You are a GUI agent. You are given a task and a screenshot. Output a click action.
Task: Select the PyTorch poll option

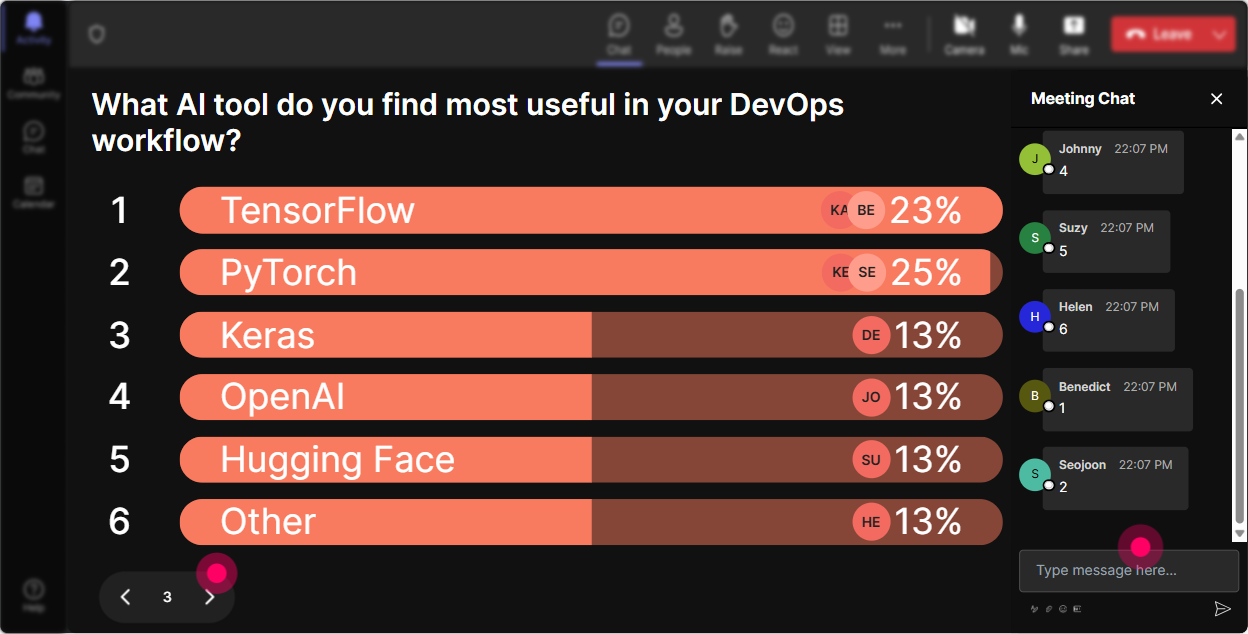click(591, 272)
